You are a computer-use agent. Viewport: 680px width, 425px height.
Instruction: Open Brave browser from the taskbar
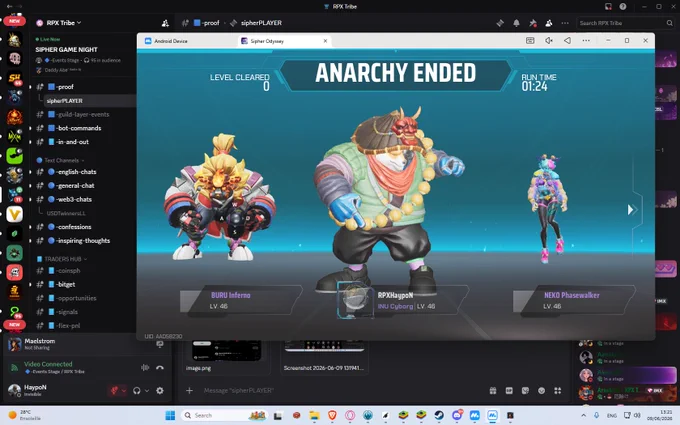click(x=332, y=415)
